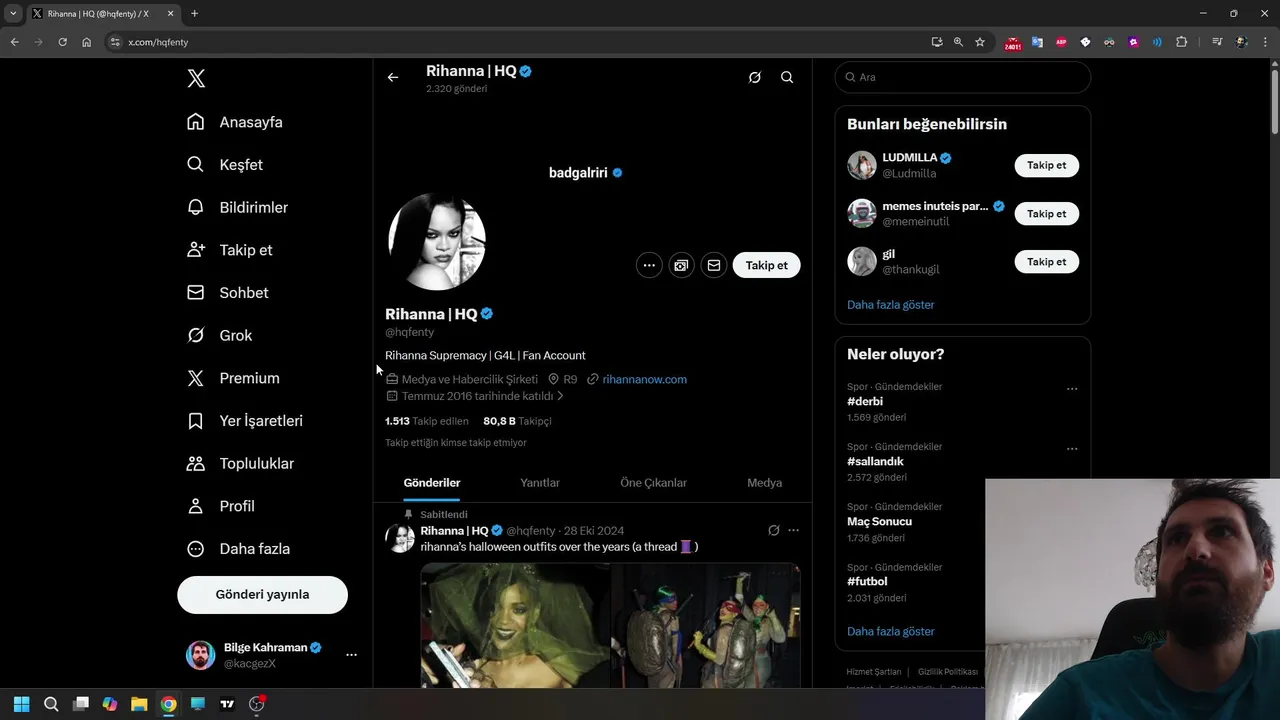The image size is (1280, 720).
Task: Reload the page in Chrome
Action: pyautogui.click(x=62, y=42)
